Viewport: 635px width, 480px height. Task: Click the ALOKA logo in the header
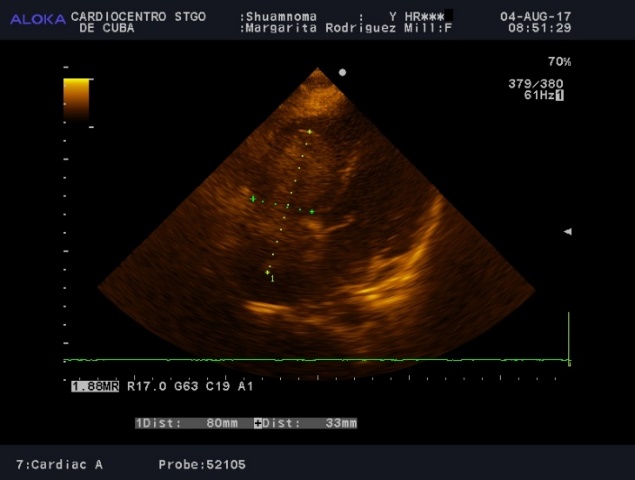click(38, 18)
